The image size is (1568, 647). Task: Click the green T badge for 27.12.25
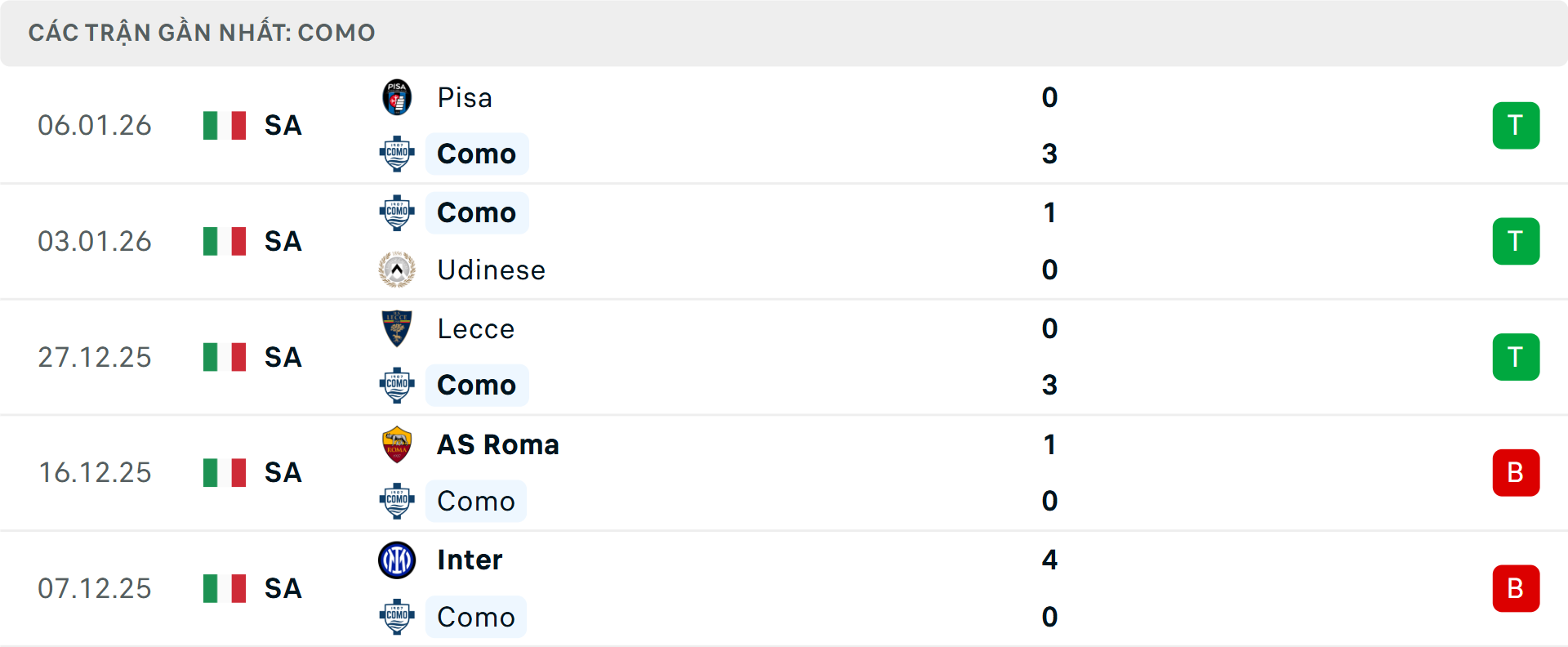(x=1516, y=357)
